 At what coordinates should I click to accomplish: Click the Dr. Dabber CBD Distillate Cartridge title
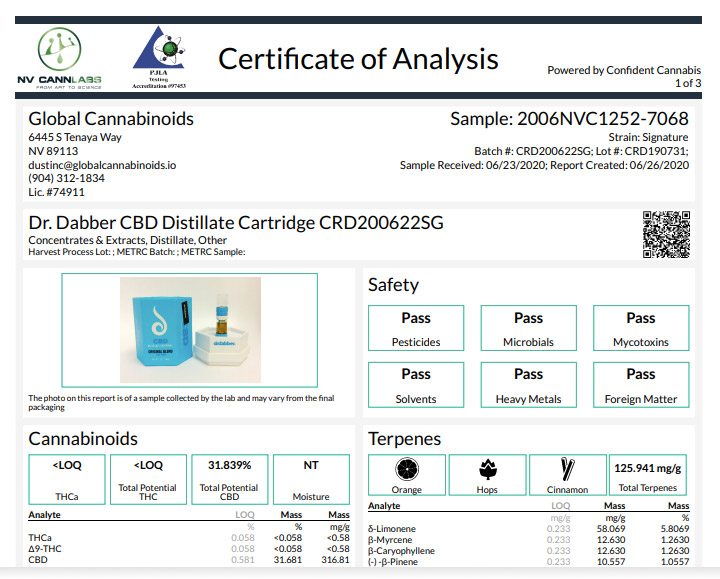[x=236, y=223]
